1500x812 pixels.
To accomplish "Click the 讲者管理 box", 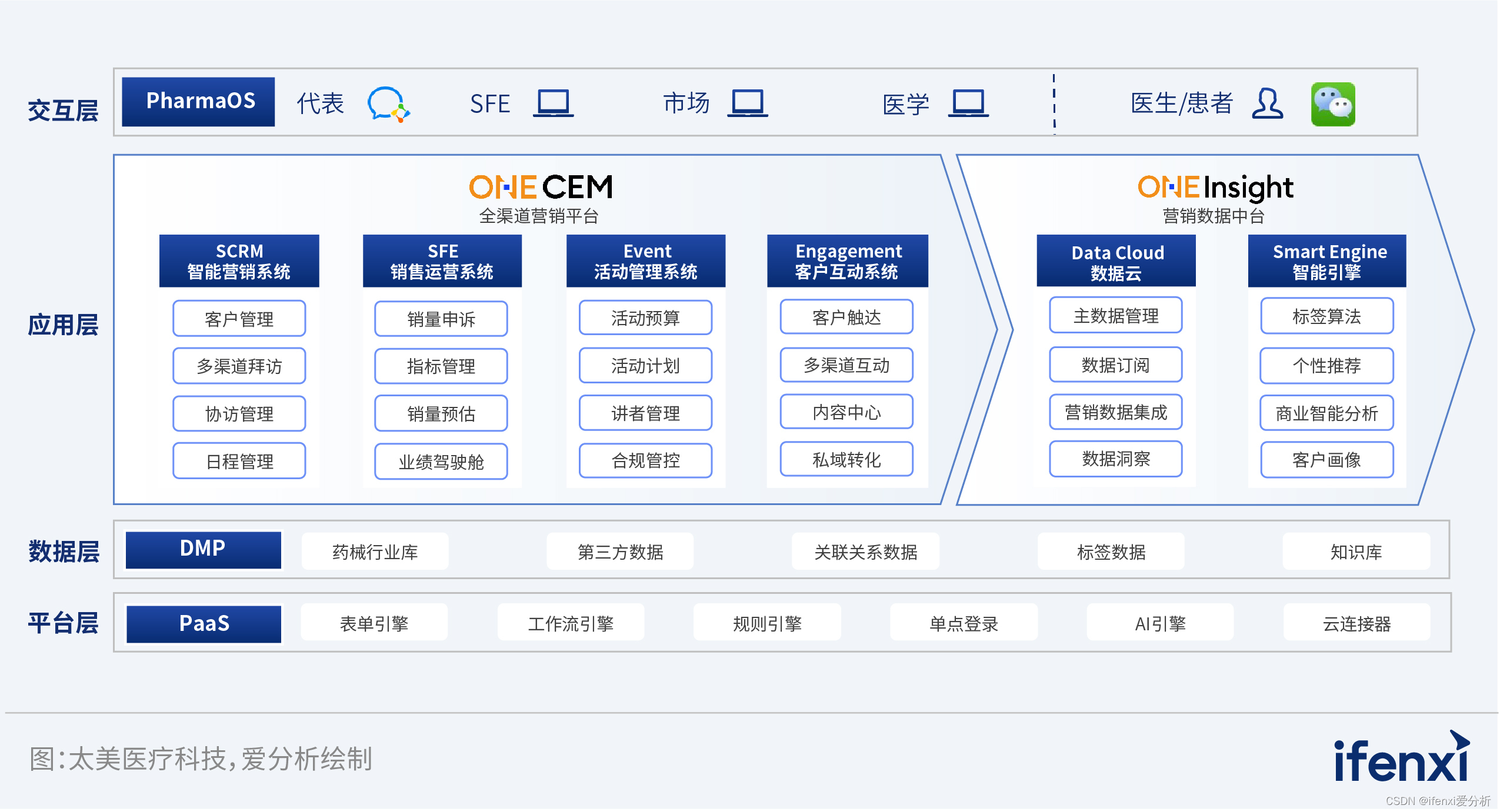I will click(645, 413).
